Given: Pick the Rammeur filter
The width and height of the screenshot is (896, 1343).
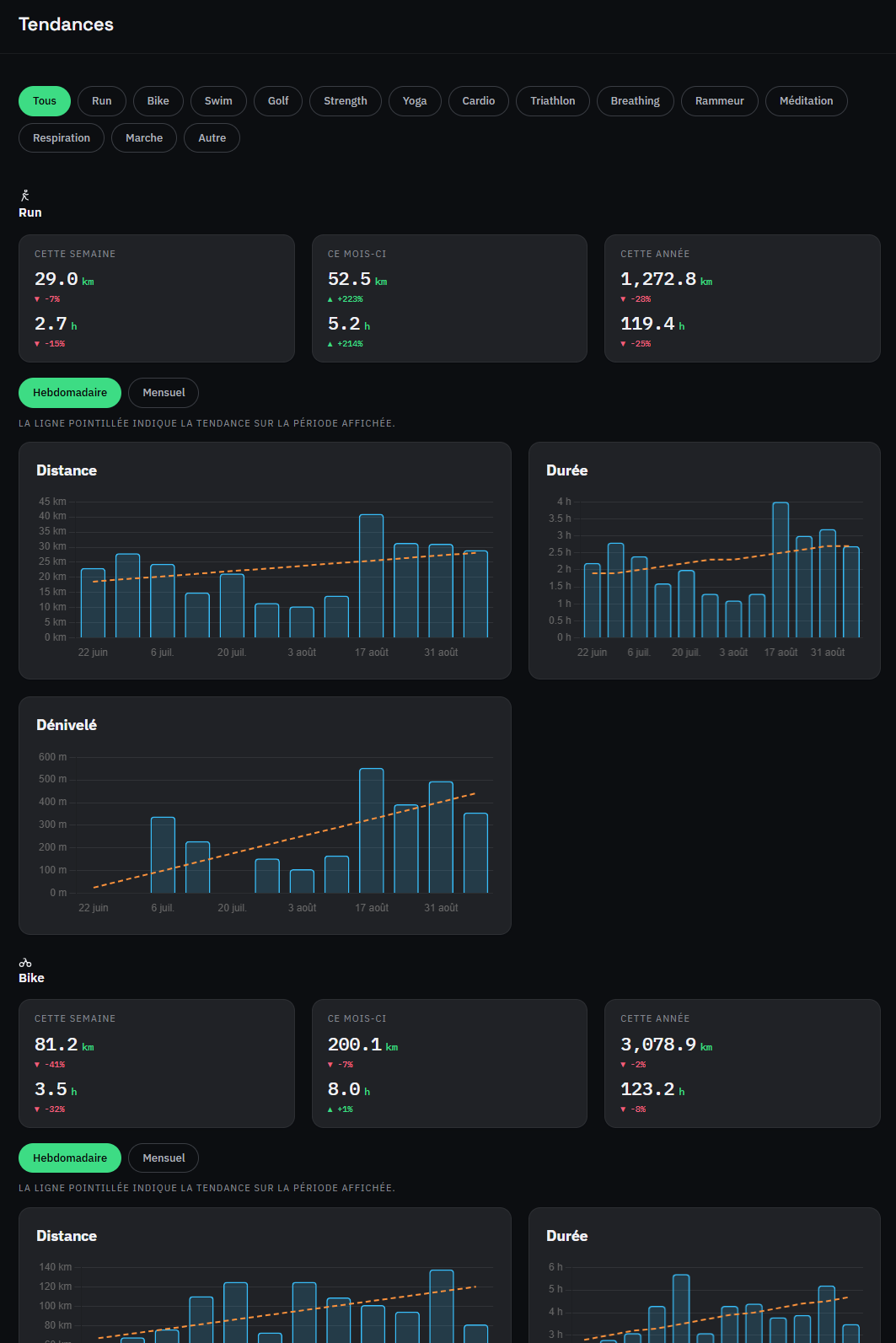Looking at the screenshot, I should (x=720, y=101).
